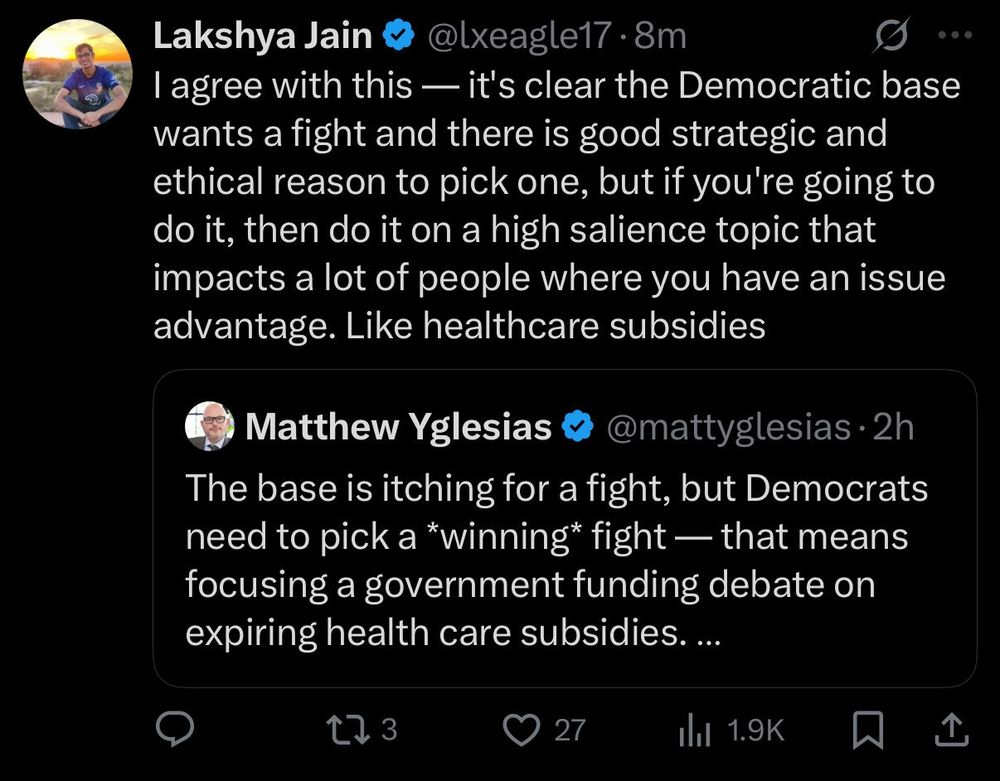This screenshot has height=781, width=1000.
Task: Click the Grok slashed-circle icon
Action: tap(887, 37)
